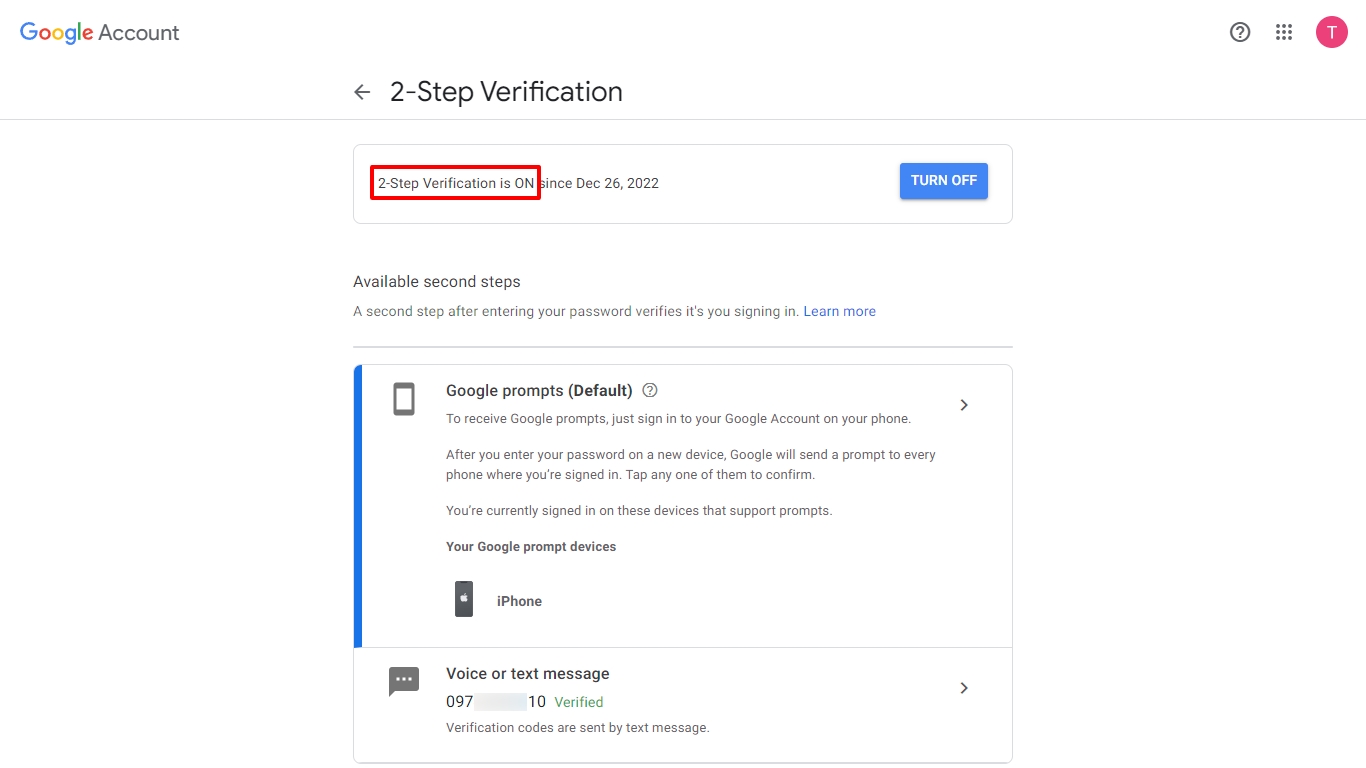
Task: Expand Google prompts chevron
Action: coord(964,405)
